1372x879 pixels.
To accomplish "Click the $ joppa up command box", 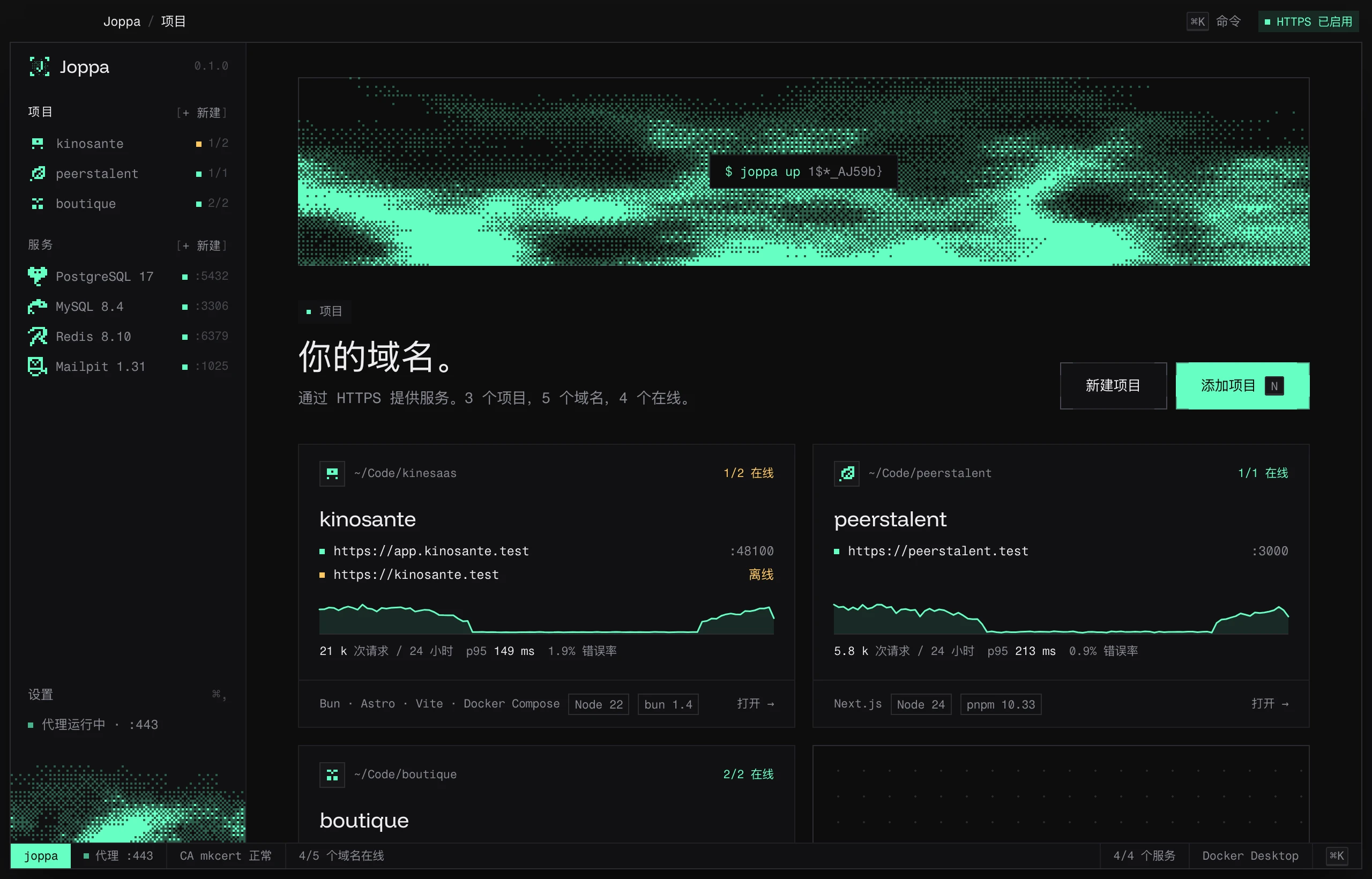I will click(803, 172).
